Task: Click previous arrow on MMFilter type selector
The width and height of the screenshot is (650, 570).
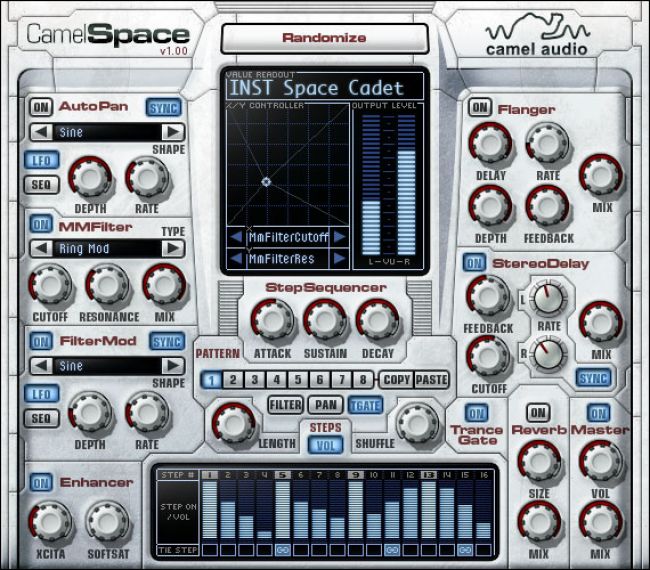Action: [x=40, y=248]
